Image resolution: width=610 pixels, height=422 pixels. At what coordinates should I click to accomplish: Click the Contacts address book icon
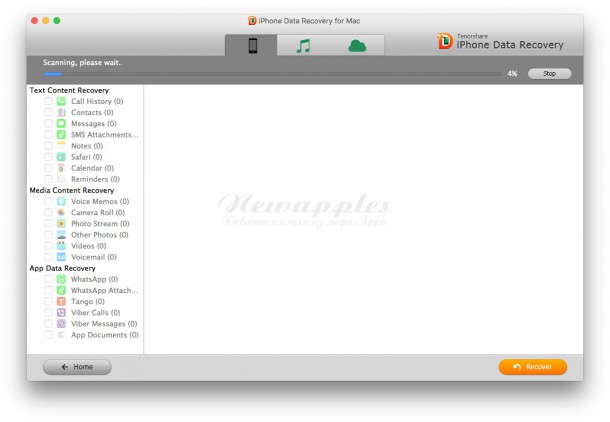pos(61,112)
